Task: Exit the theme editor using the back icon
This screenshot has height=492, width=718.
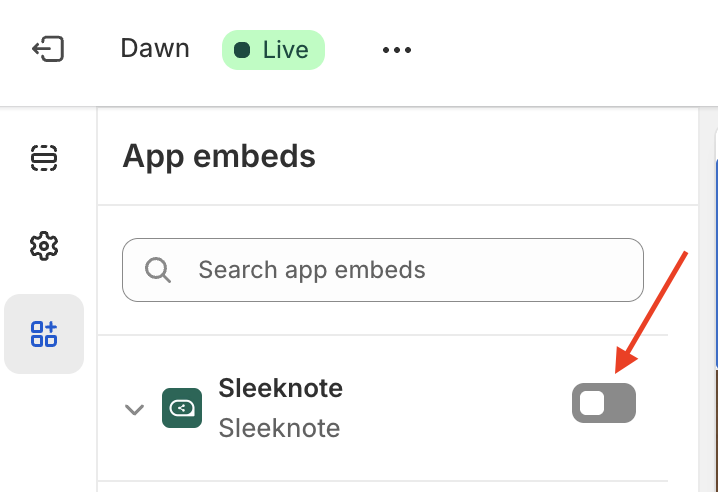Action: coord(48,49)
